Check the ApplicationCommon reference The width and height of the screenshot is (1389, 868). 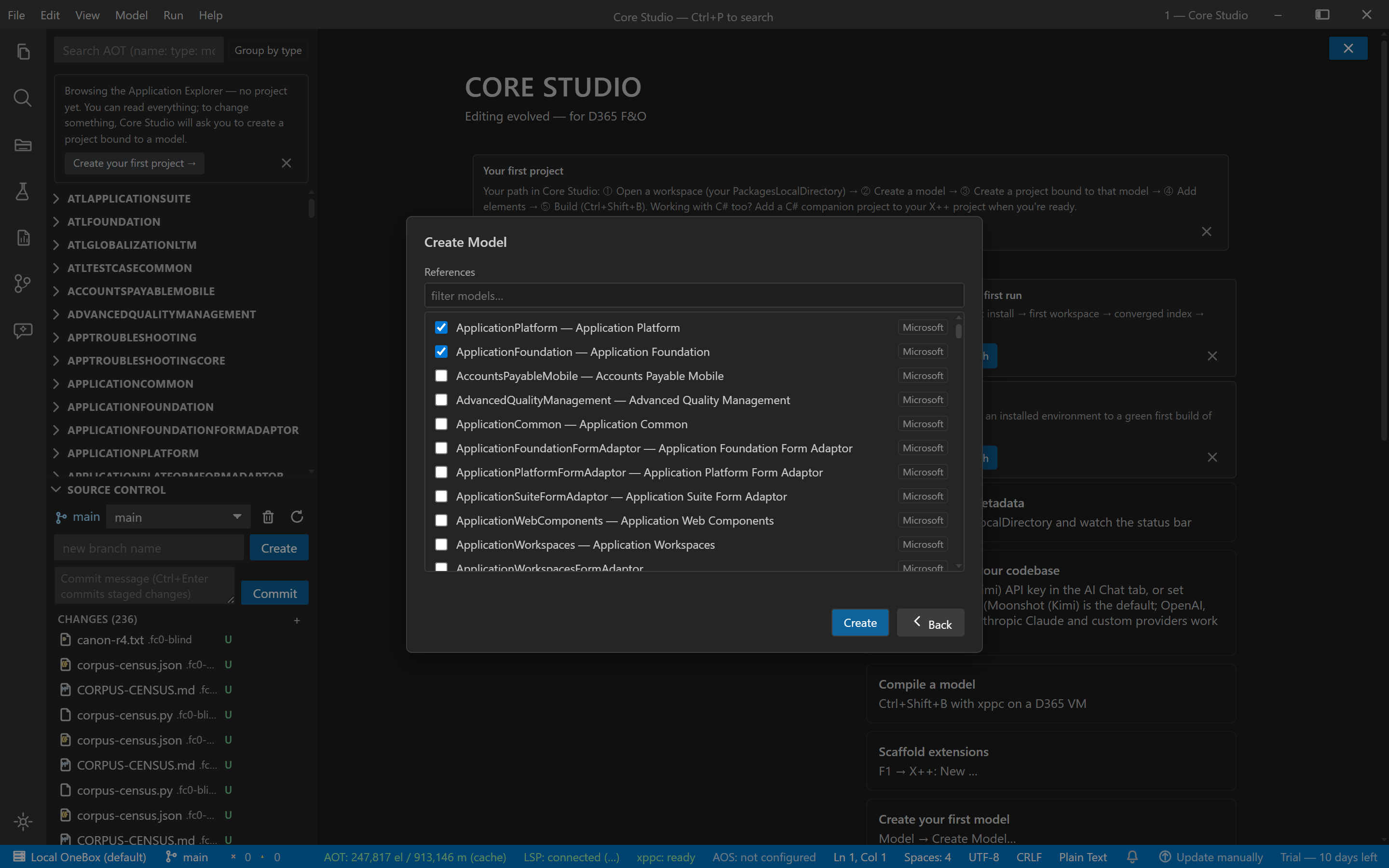[x=441, y=424]
